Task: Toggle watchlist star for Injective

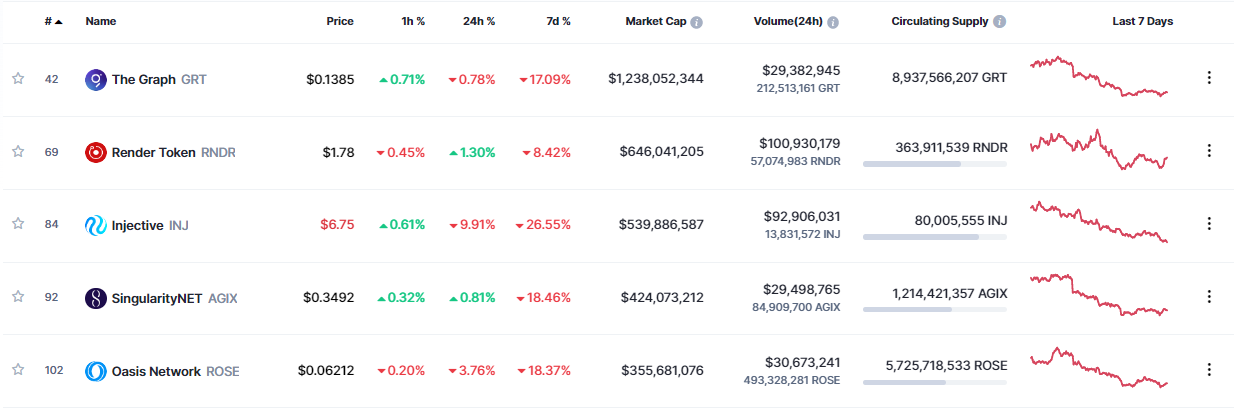Action: coord(18,225)
